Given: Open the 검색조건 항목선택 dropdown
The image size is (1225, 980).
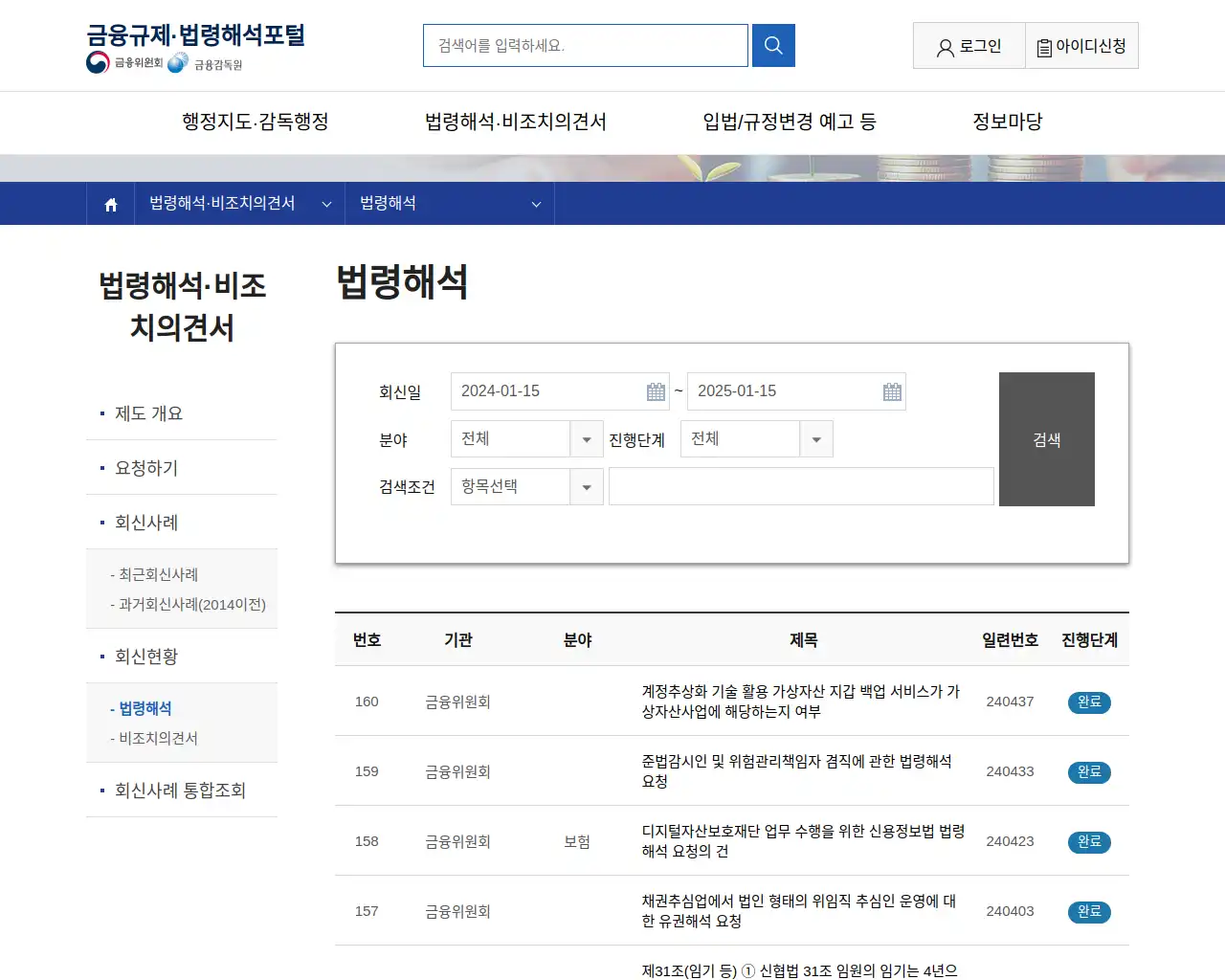Looking at the screenshot, I should 527,487.
